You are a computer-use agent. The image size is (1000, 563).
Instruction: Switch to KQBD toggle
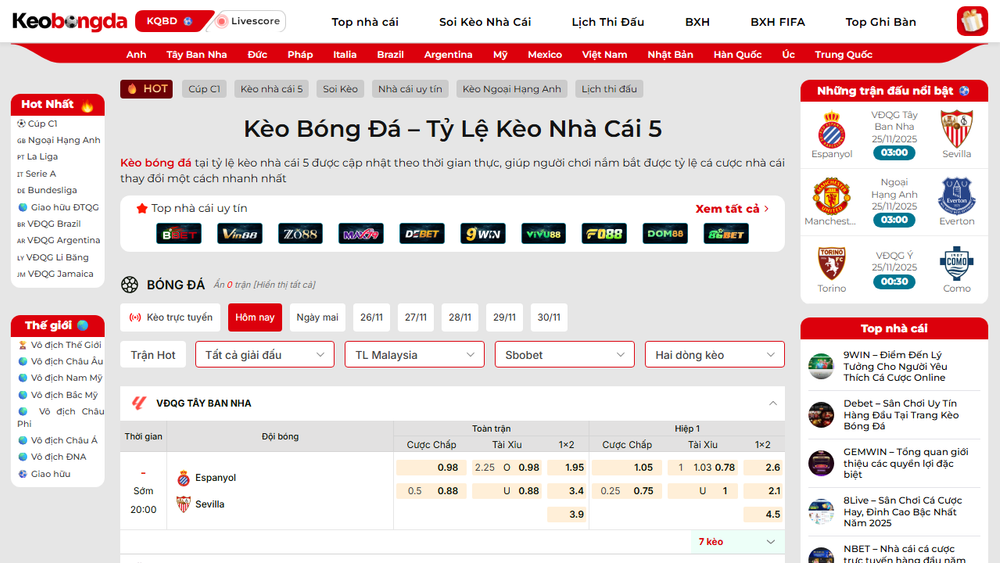(170, 21)
